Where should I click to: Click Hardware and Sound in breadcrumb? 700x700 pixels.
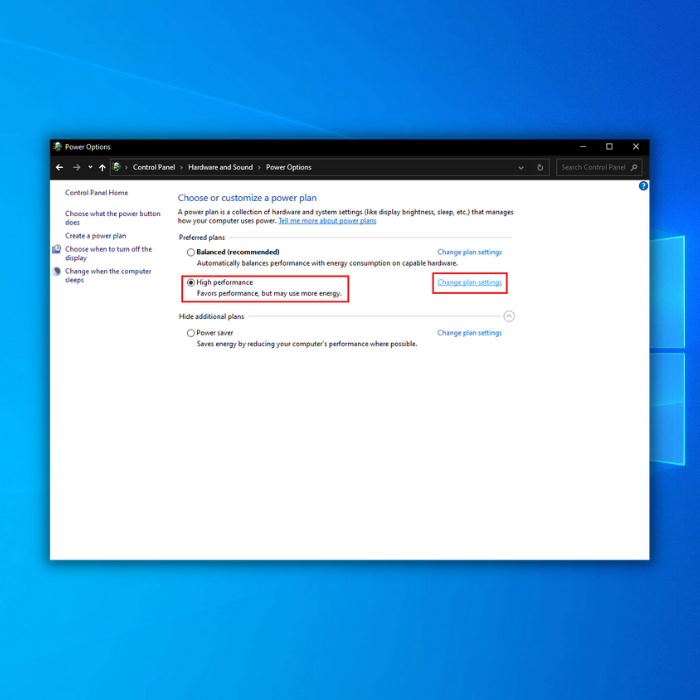pyautogui.click(x=220, y=168)
